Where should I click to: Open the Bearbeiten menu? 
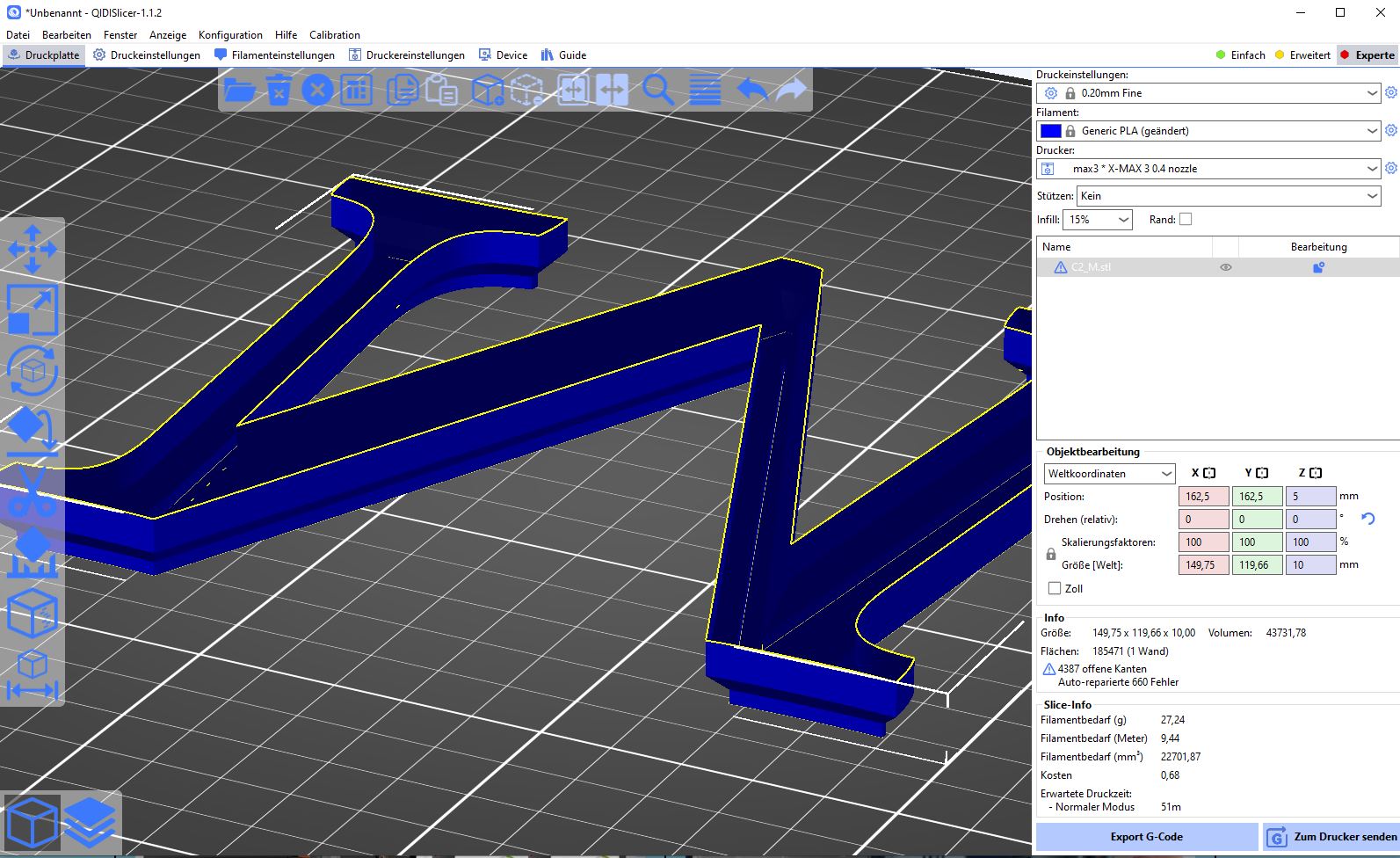click(67, 34)
